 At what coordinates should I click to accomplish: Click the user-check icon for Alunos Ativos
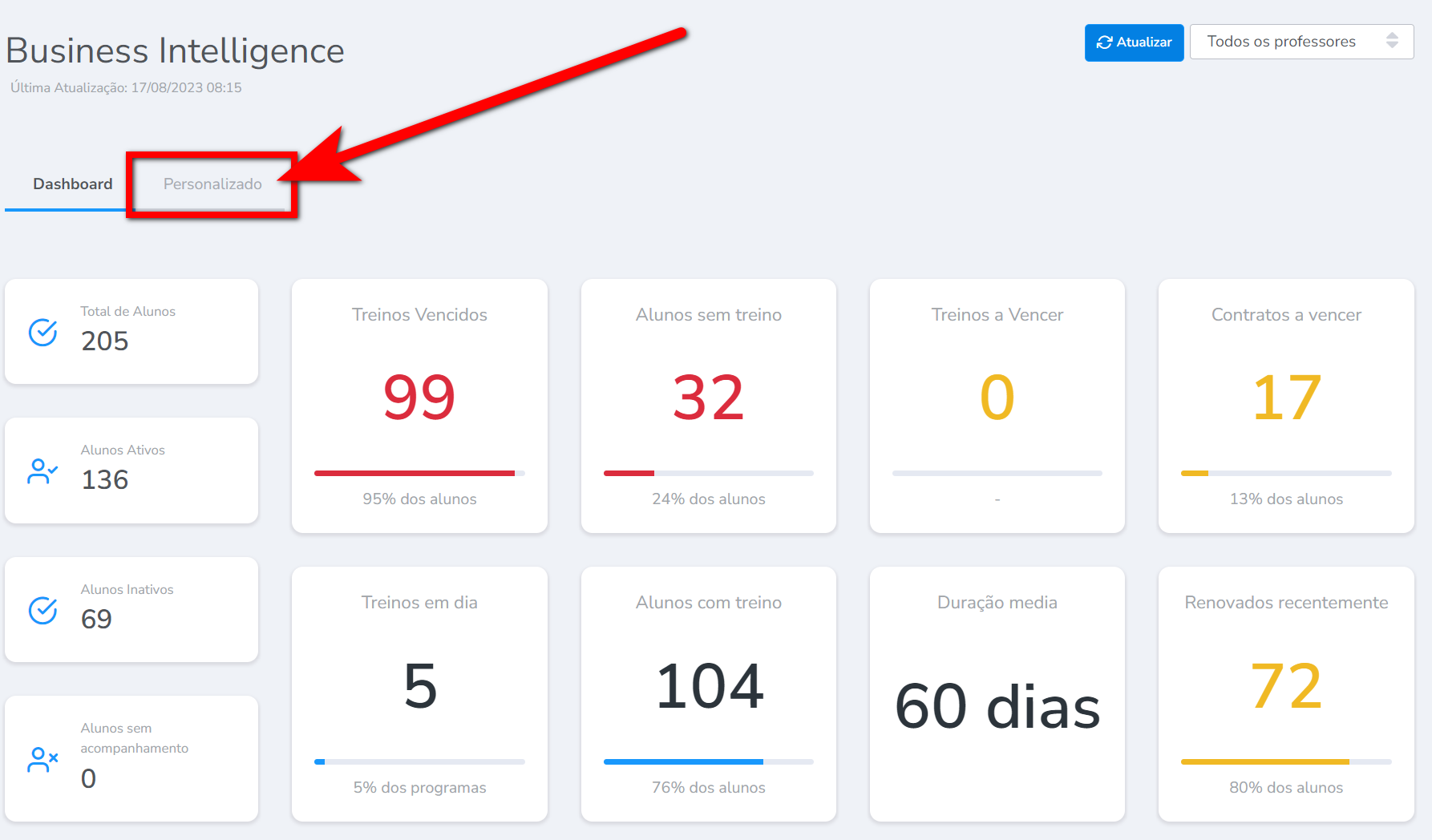[x=42, y=471]
